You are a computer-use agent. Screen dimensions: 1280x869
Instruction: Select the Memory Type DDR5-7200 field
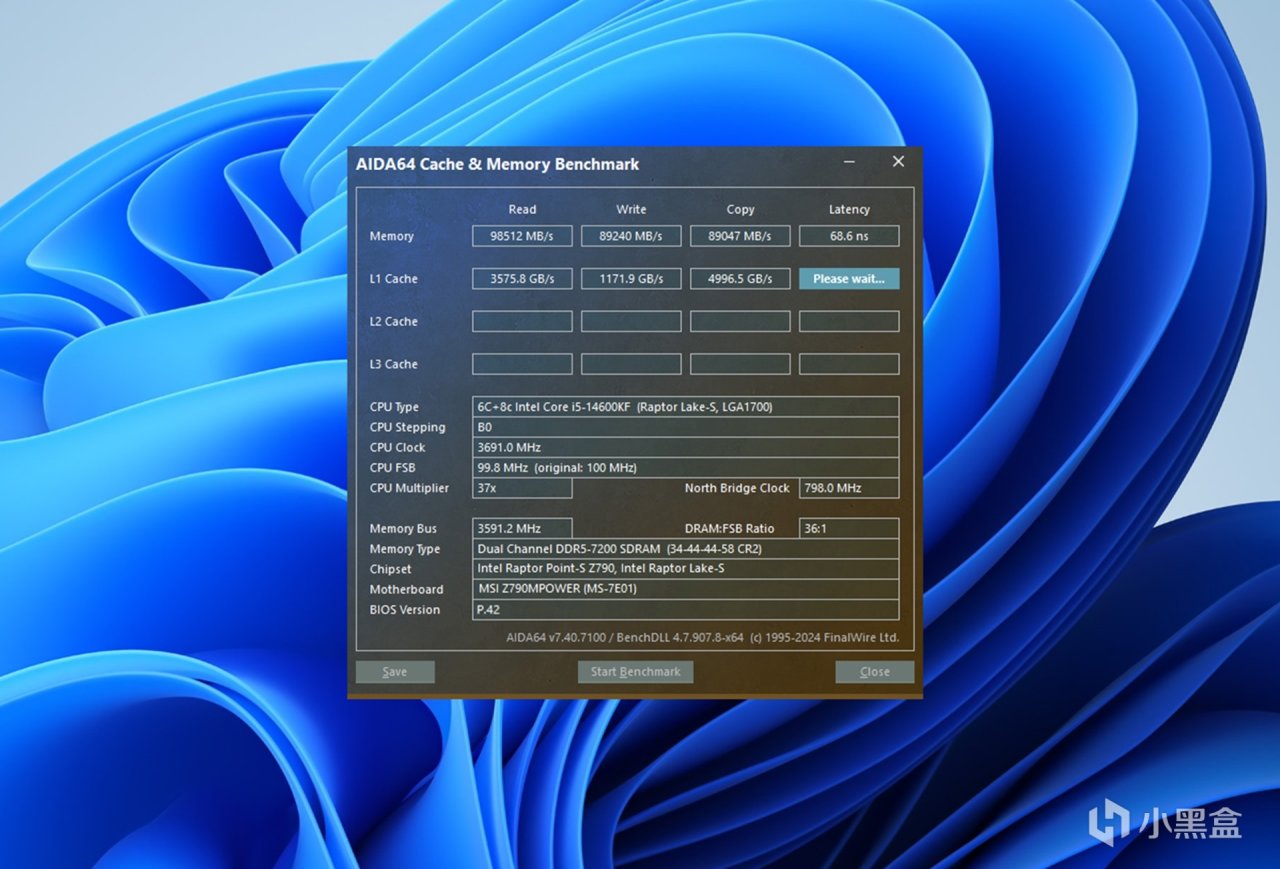pyautogui.click(x=685, y=549)
